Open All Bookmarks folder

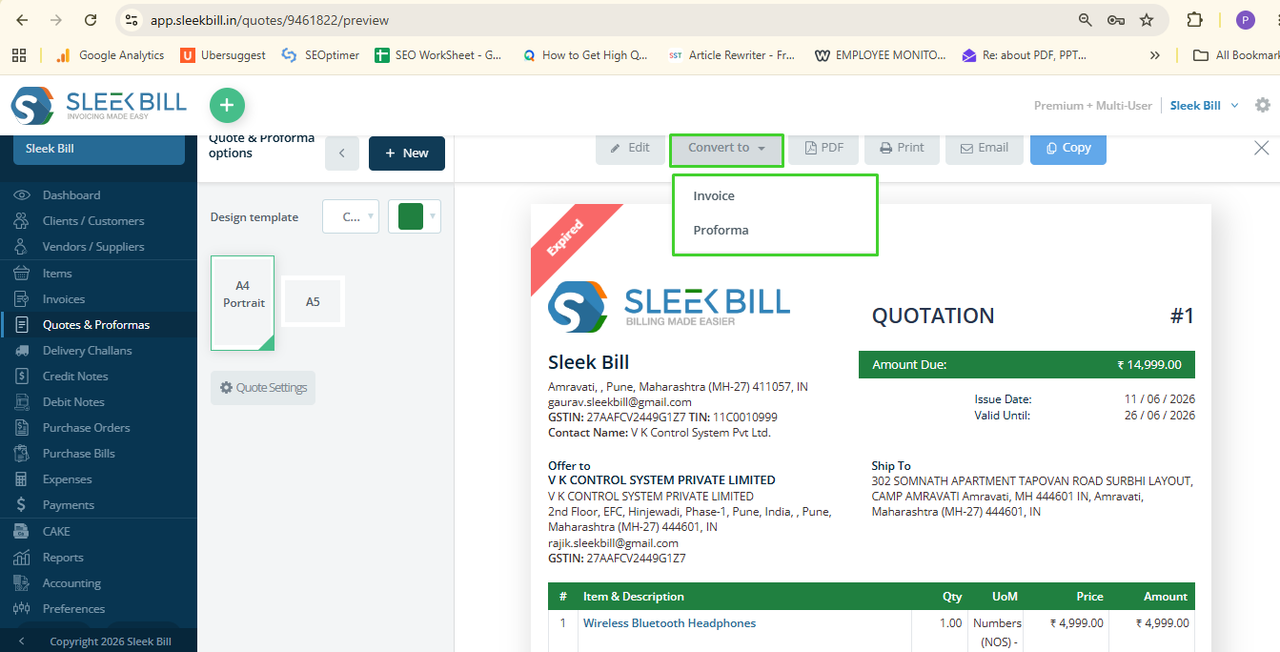tap(1236, 55)
